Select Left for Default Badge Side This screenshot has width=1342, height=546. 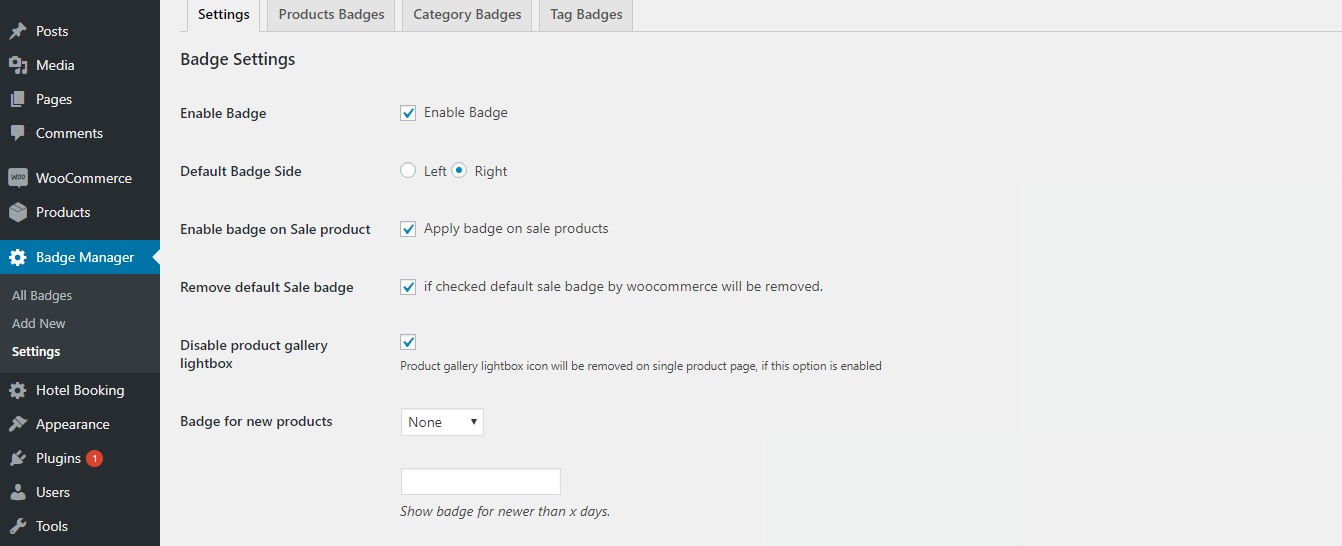click(408, 171)
